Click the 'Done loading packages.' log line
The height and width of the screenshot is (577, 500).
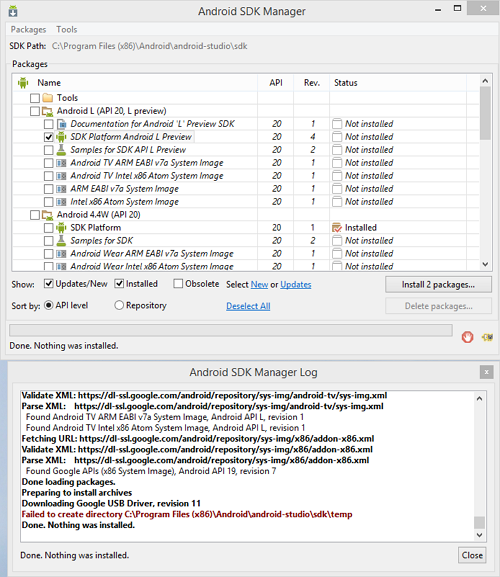(x=68, y=482)
